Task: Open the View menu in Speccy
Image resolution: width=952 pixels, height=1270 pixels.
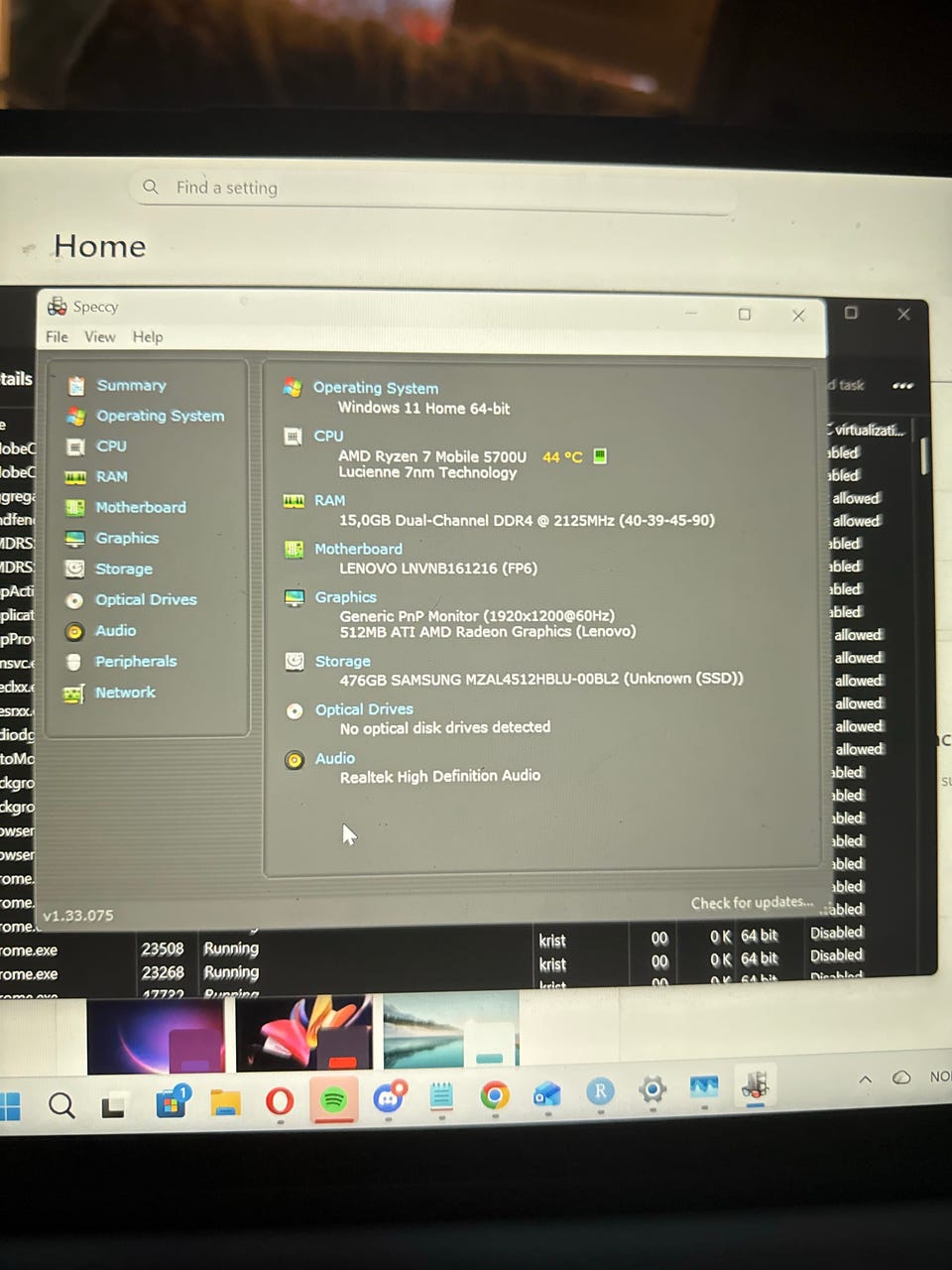Action: (99, 337)
